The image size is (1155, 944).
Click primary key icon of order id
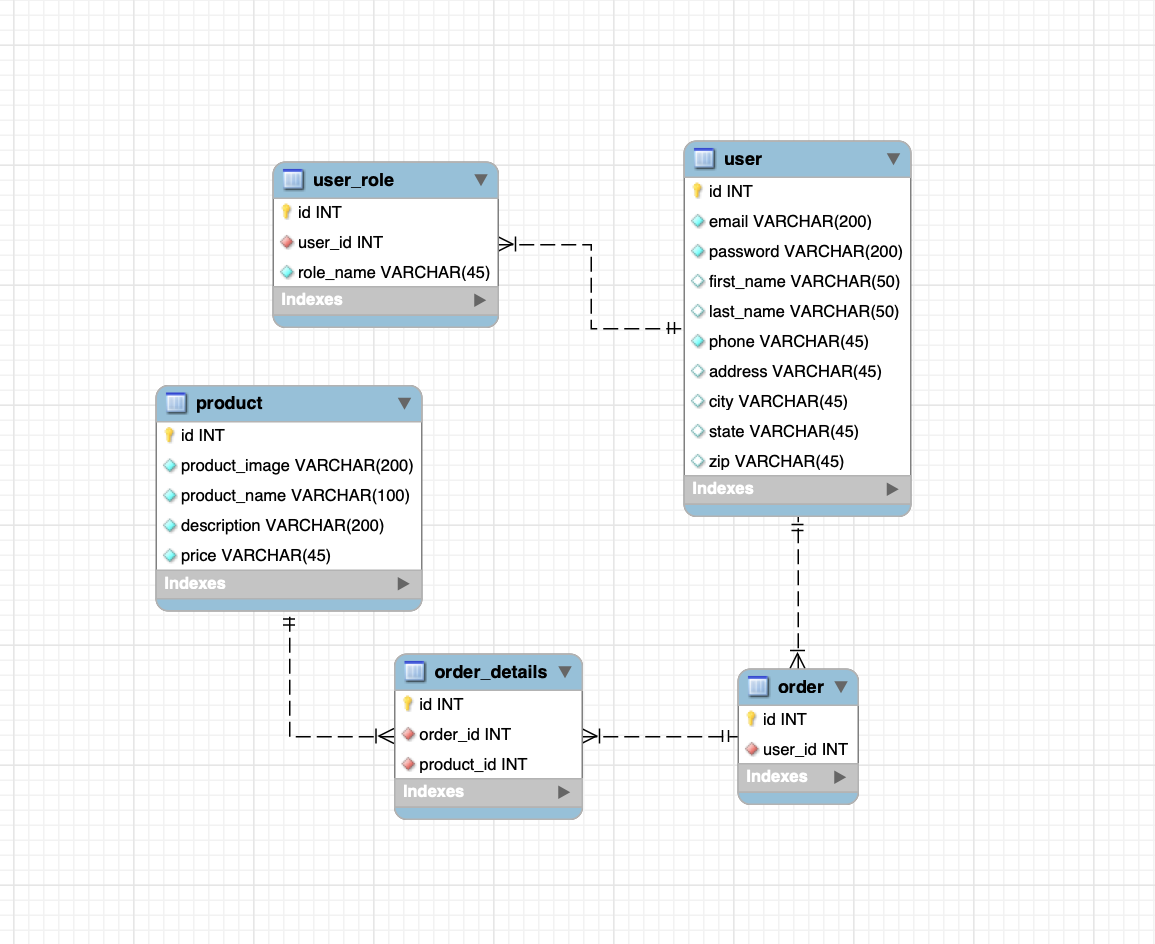coord(751,719)
